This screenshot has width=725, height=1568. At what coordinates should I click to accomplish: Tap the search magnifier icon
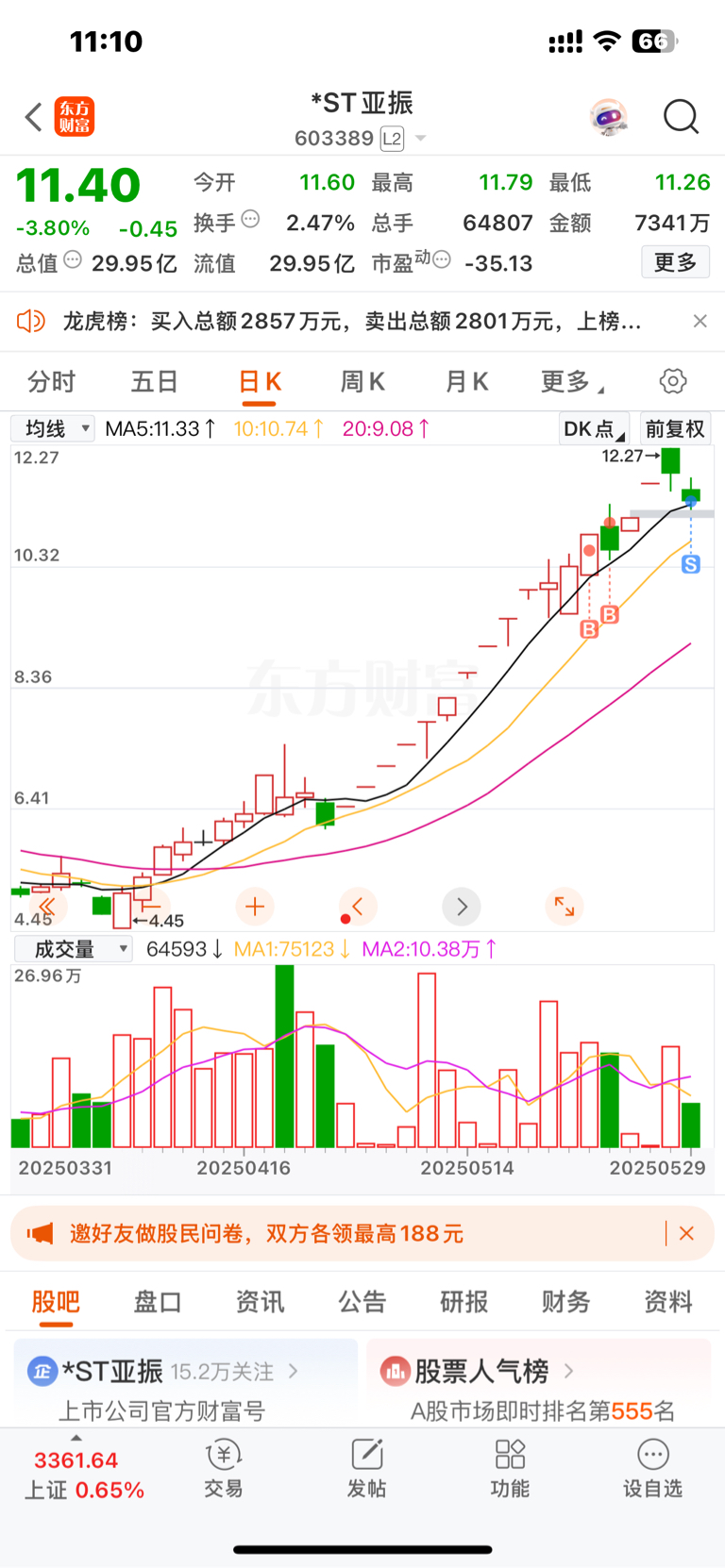tap(681, 118)
